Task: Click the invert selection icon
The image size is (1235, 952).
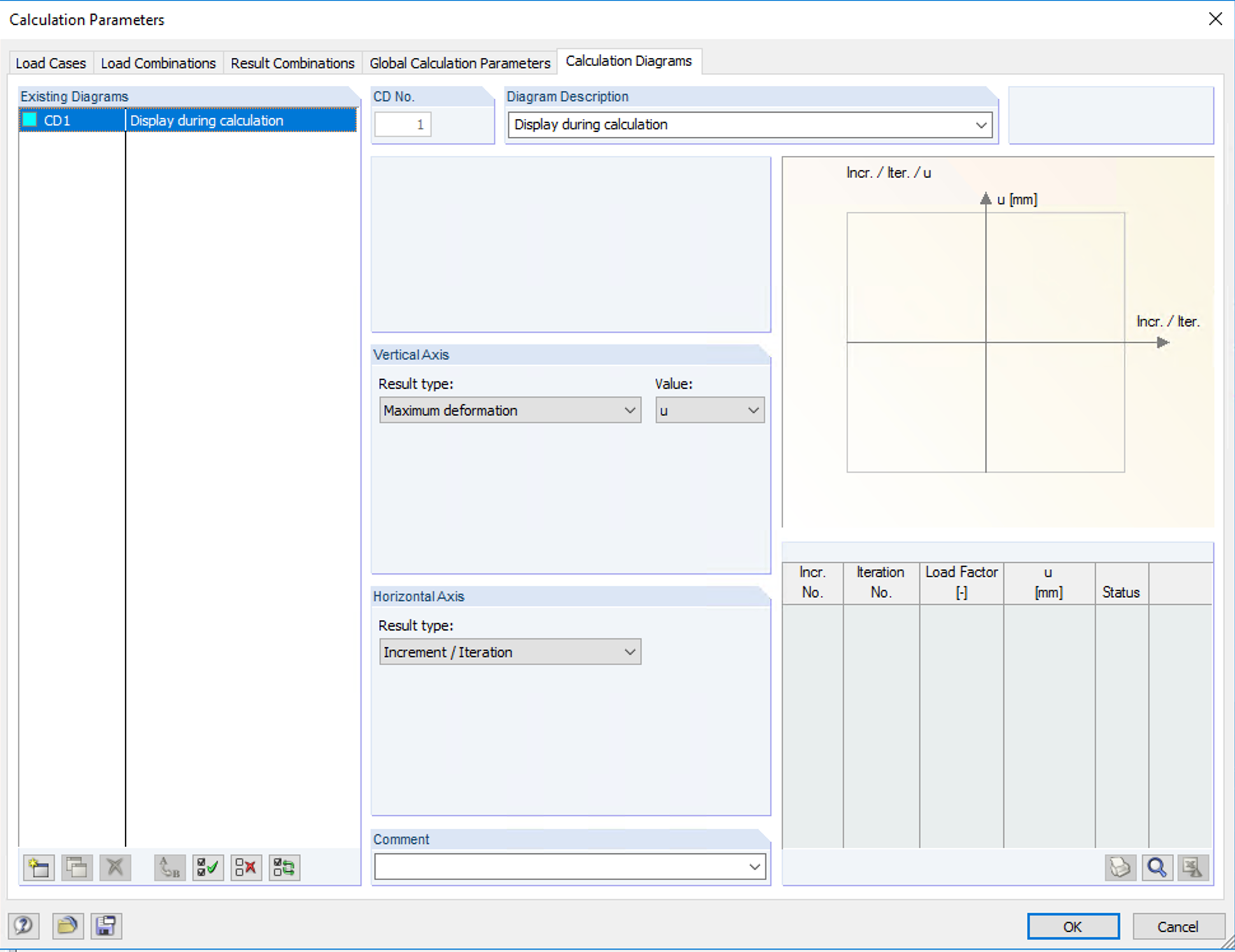Action: 284,867
